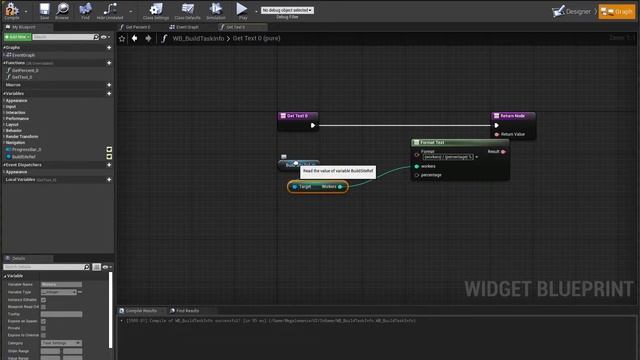Switch to Graph mode
The height and width of the screenshot is (360, 640).
[x=617, y=11]
